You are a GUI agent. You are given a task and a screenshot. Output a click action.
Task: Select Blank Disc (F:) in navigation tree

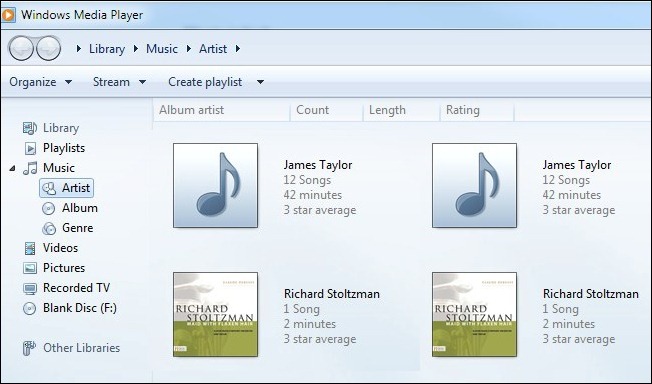tap(80, 308)
